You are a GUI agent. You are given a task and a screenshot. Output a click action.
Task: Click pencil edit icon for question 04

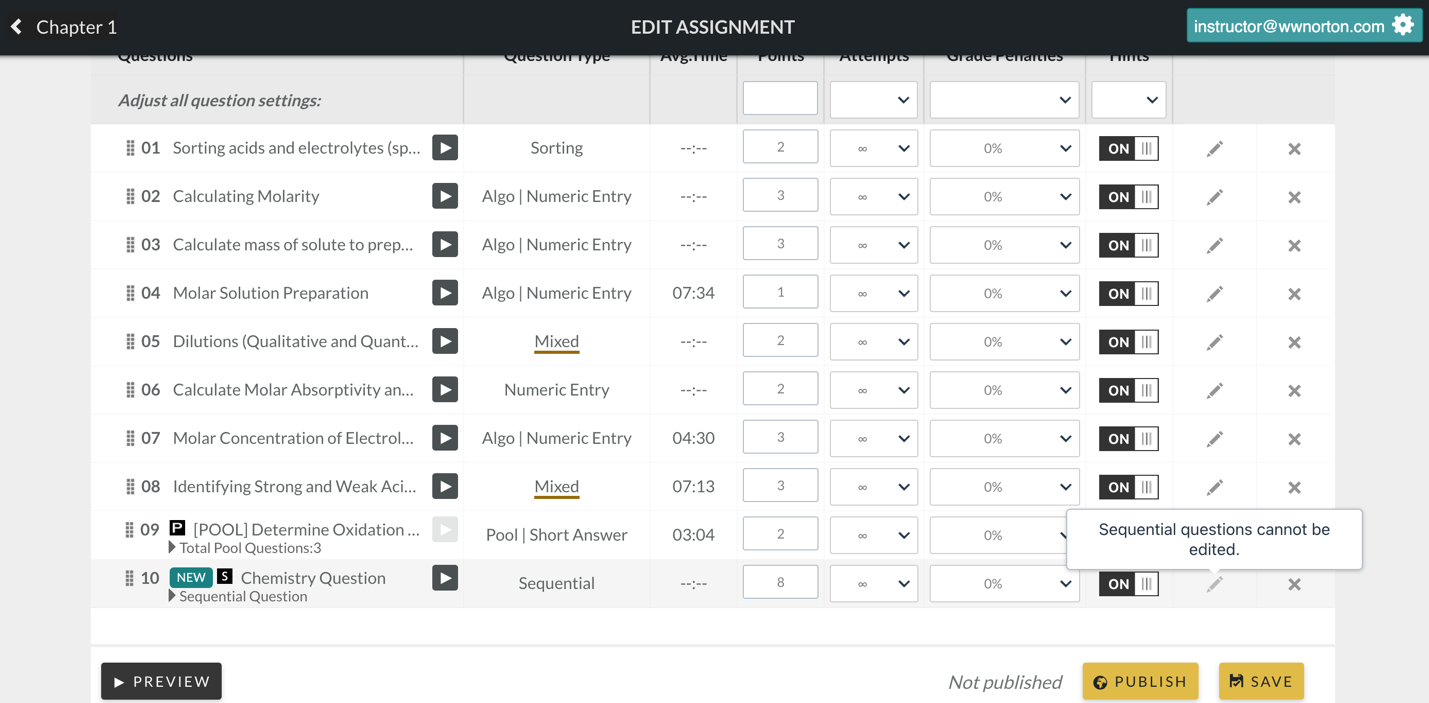pos(1214,294)
